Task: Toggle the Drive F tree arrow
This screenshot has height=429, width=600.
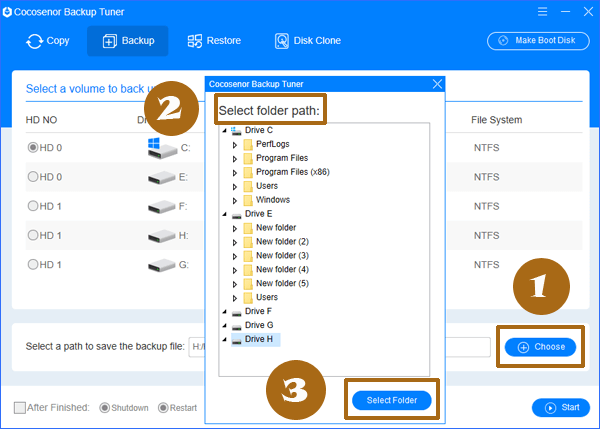Action: click(x=225, y=312)
